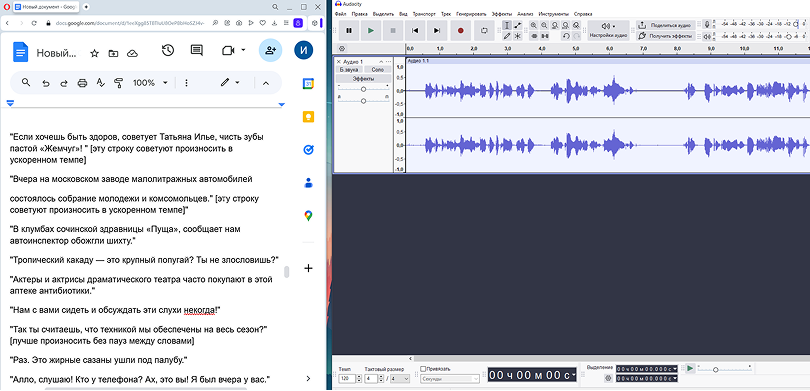The height and width of the screenshot is (391, 810).
Task: Collapse track Аудио 1 with the caret
Action: (381, 61)
